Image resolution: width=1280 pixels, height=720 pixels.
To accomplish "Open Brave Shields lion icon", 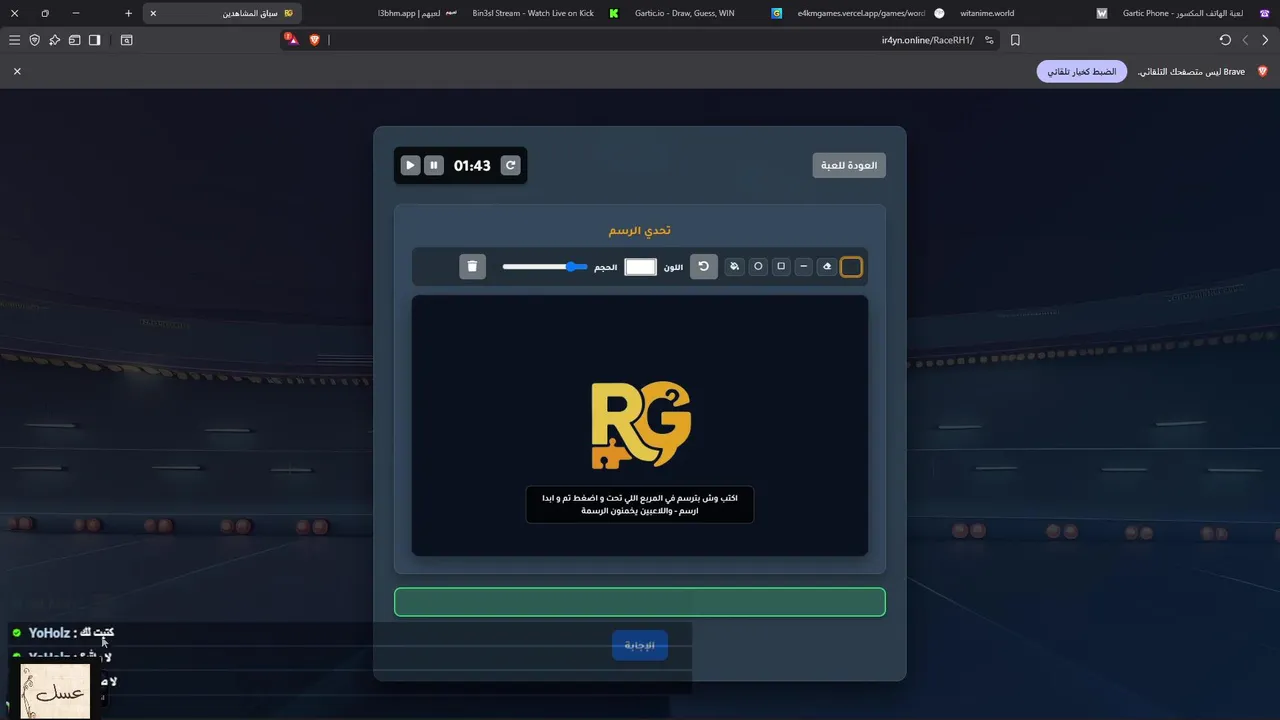I will click(314, 40).
